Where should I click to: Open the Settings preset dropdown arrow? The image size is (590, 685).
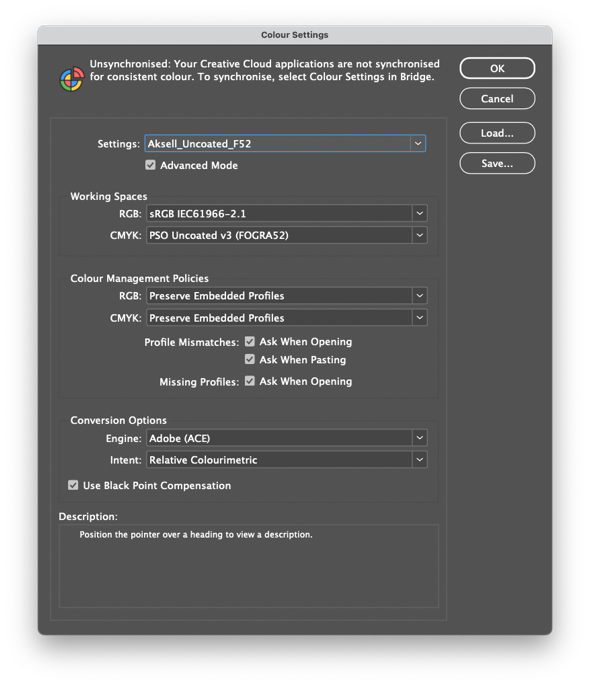tap(418, 143)
